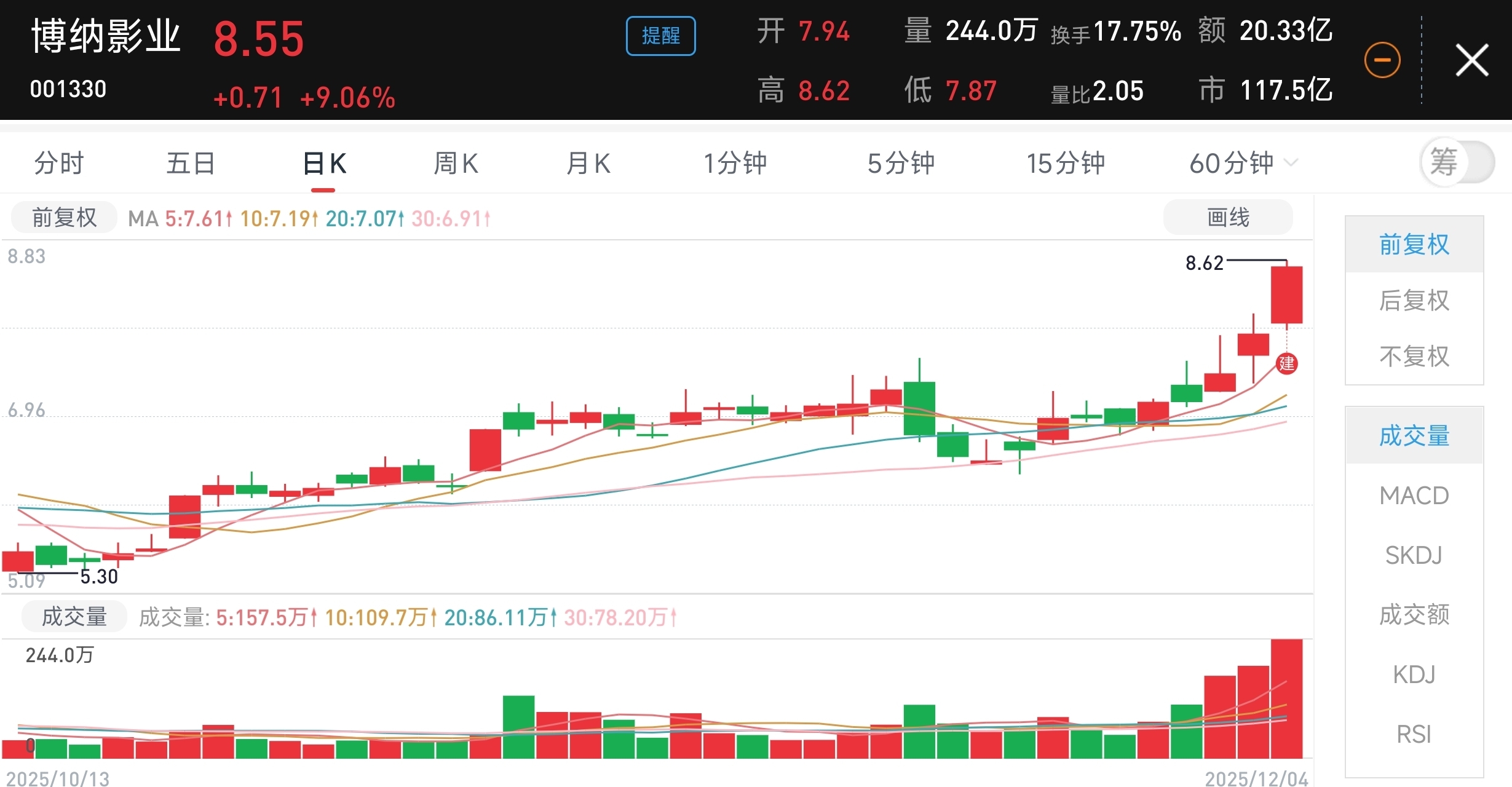Close the chart with the X icon
The height and width of the screenshot is (787, 1512).
click(x=1471, y=60)
